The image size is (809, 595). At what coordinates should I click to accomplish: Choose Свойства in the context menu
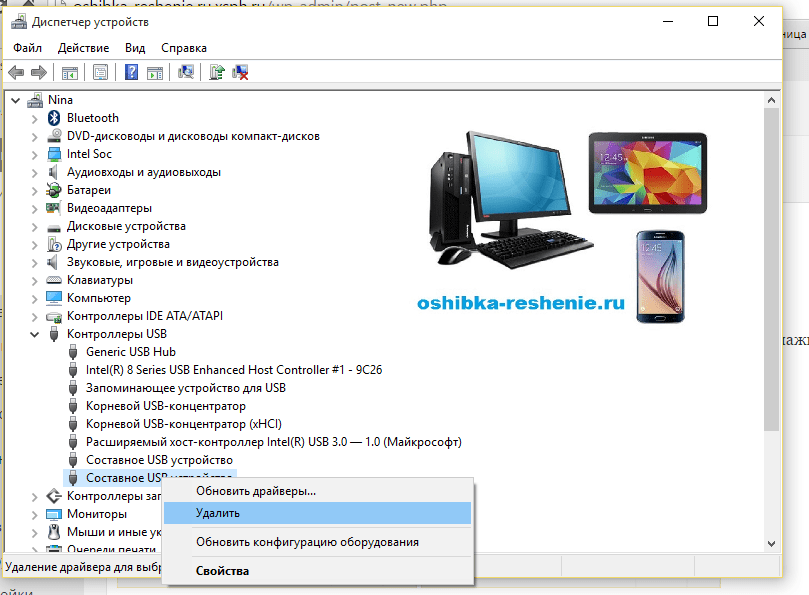(317, 571)
